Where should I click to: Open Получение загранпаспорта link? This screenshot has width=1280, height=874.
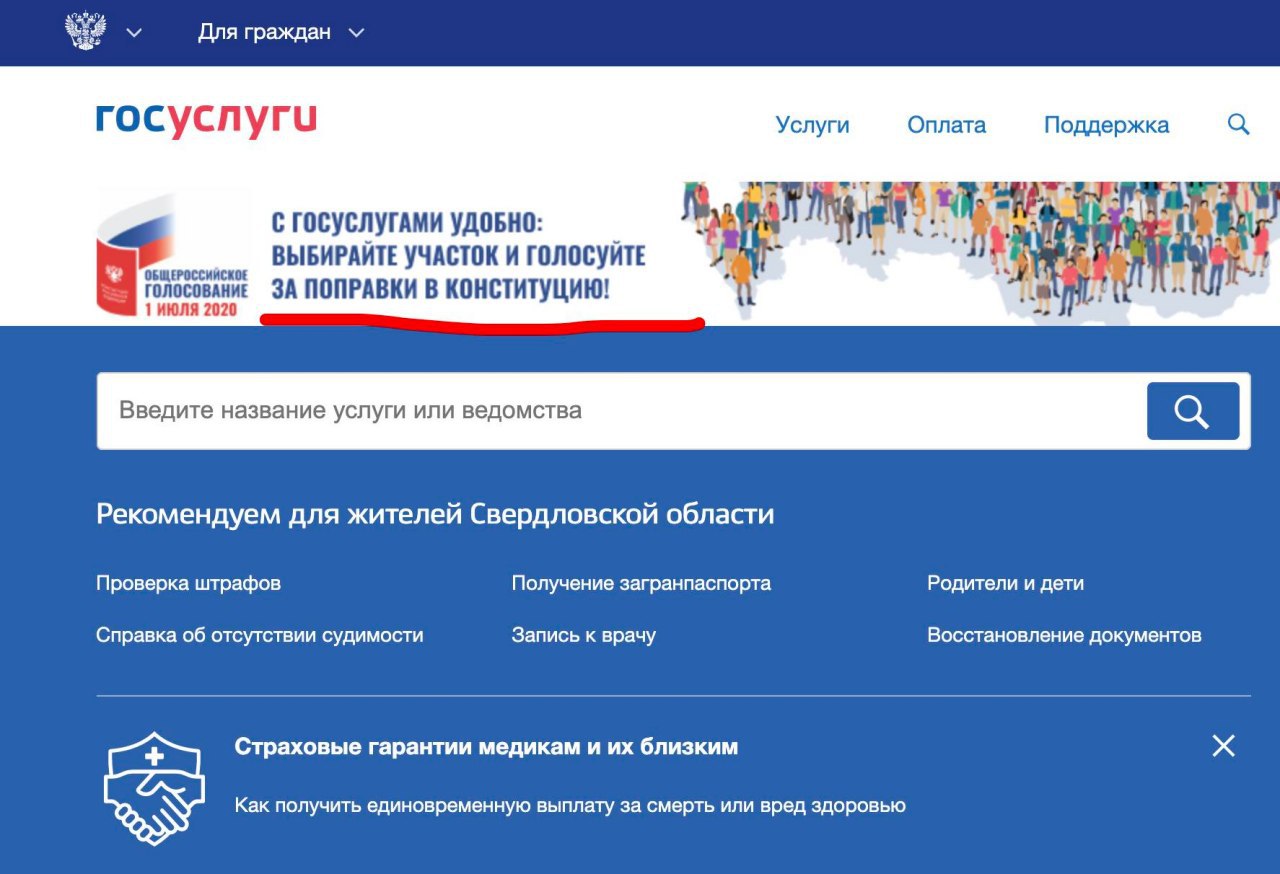641,583
